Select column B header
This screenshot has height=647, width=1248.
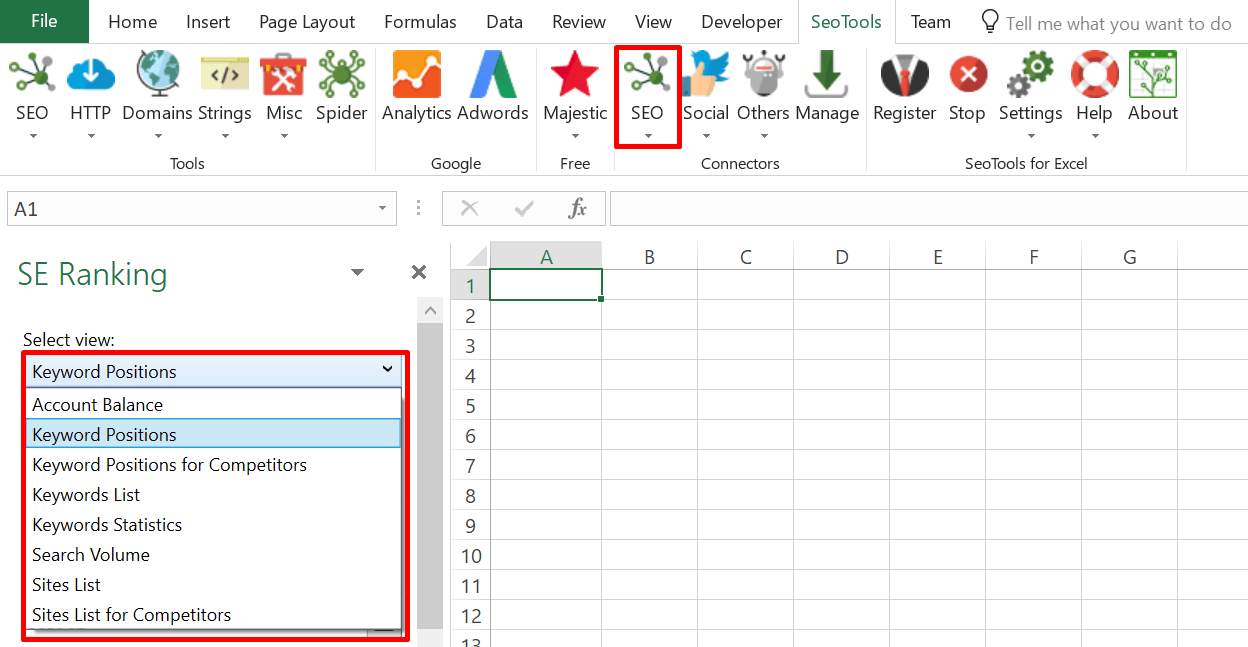point(649,257)
